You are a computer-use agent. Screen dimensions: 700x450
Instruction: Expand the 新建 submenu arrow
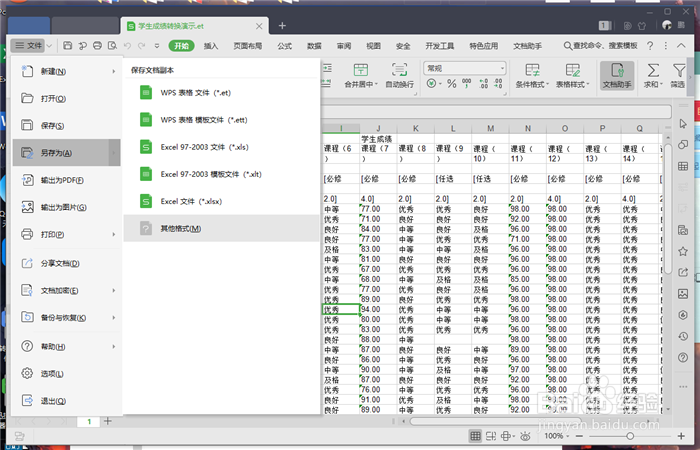pos(113,71)
